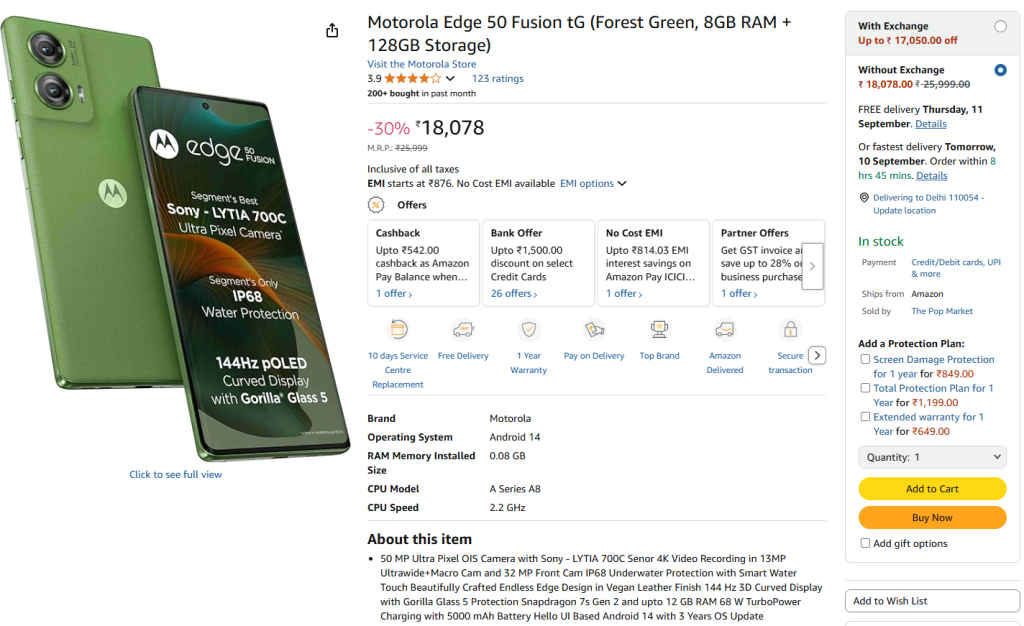Select the No Cost EMI offer card
The height and width of the screenshot is (626, 1024).
[653, 262]
